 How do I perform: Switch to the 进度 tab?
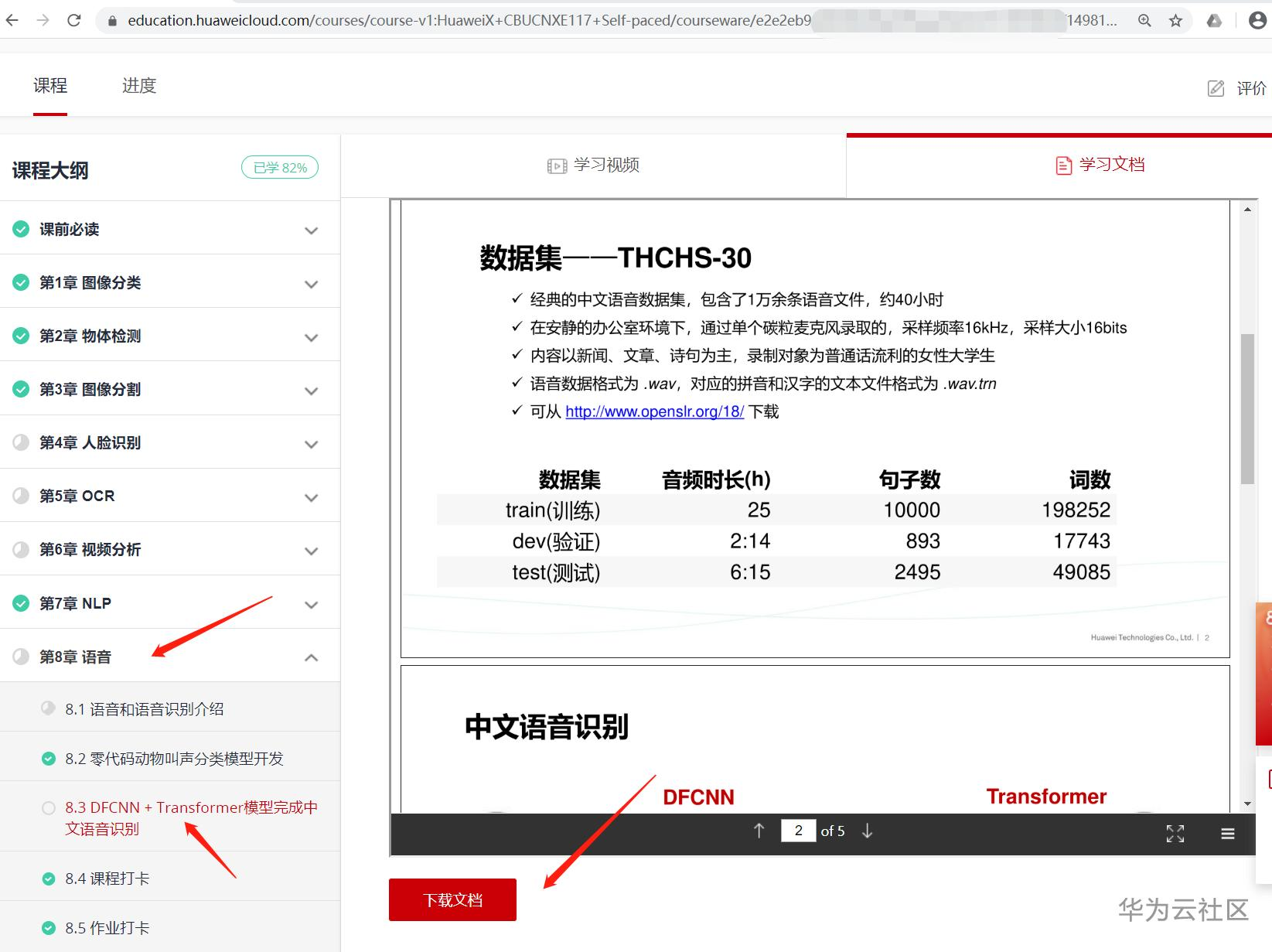(139, 85)
